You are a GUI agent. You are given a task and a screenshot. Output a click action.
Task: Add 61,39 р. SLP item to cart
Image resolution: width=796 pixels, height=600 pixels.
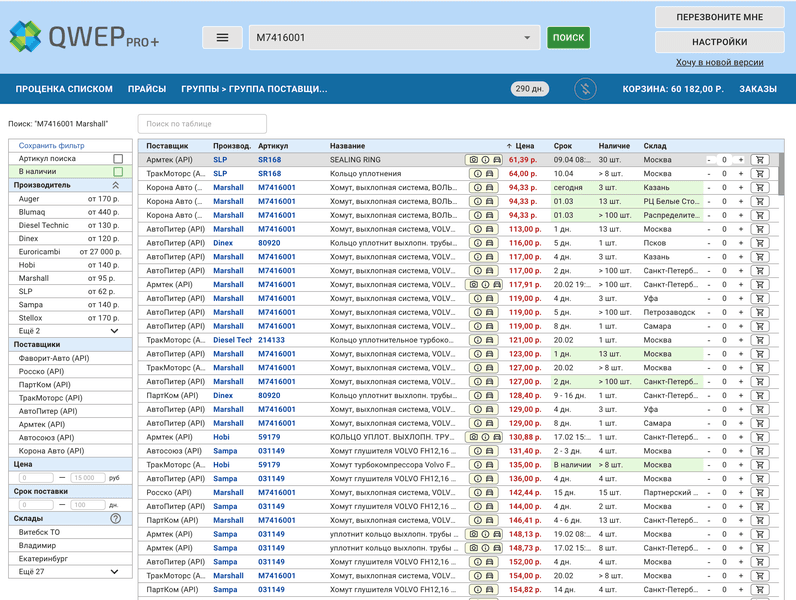759,159
